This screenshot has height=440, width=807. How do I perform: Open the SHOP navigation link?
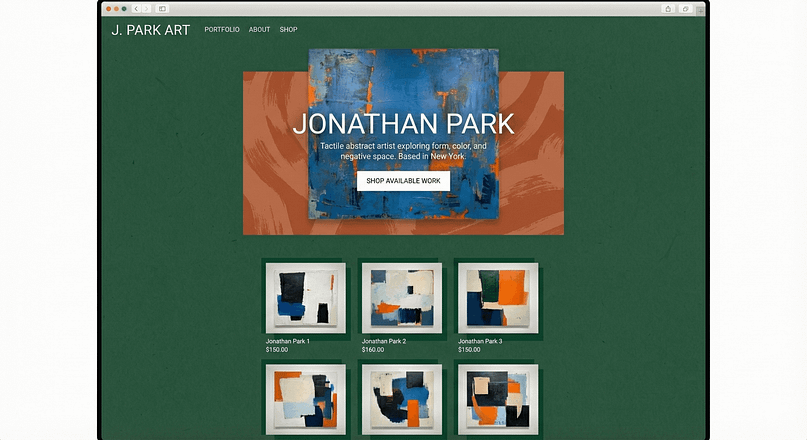[288, 30]
